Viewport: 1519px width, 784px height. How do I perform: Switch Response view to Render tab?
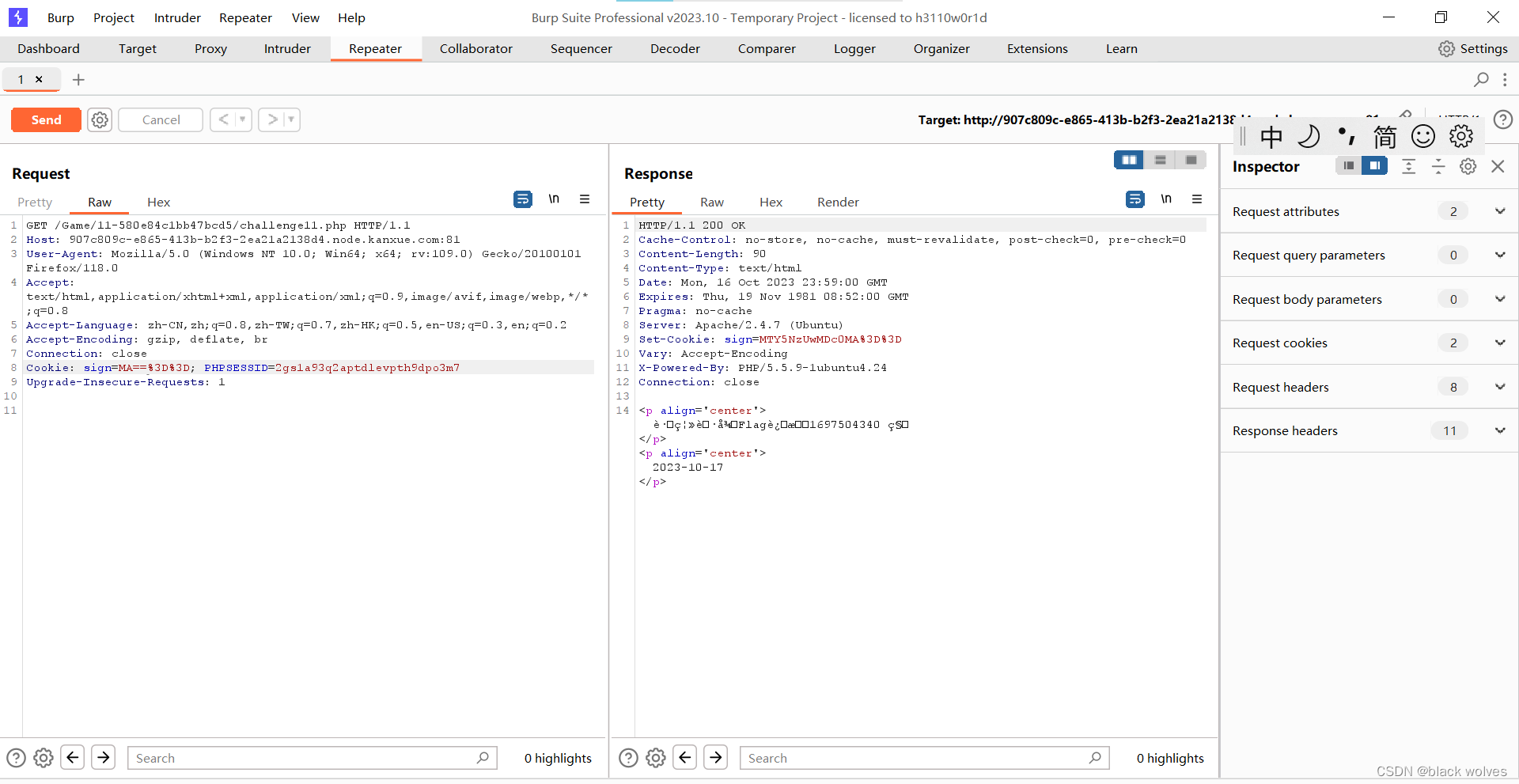(838, 202)
